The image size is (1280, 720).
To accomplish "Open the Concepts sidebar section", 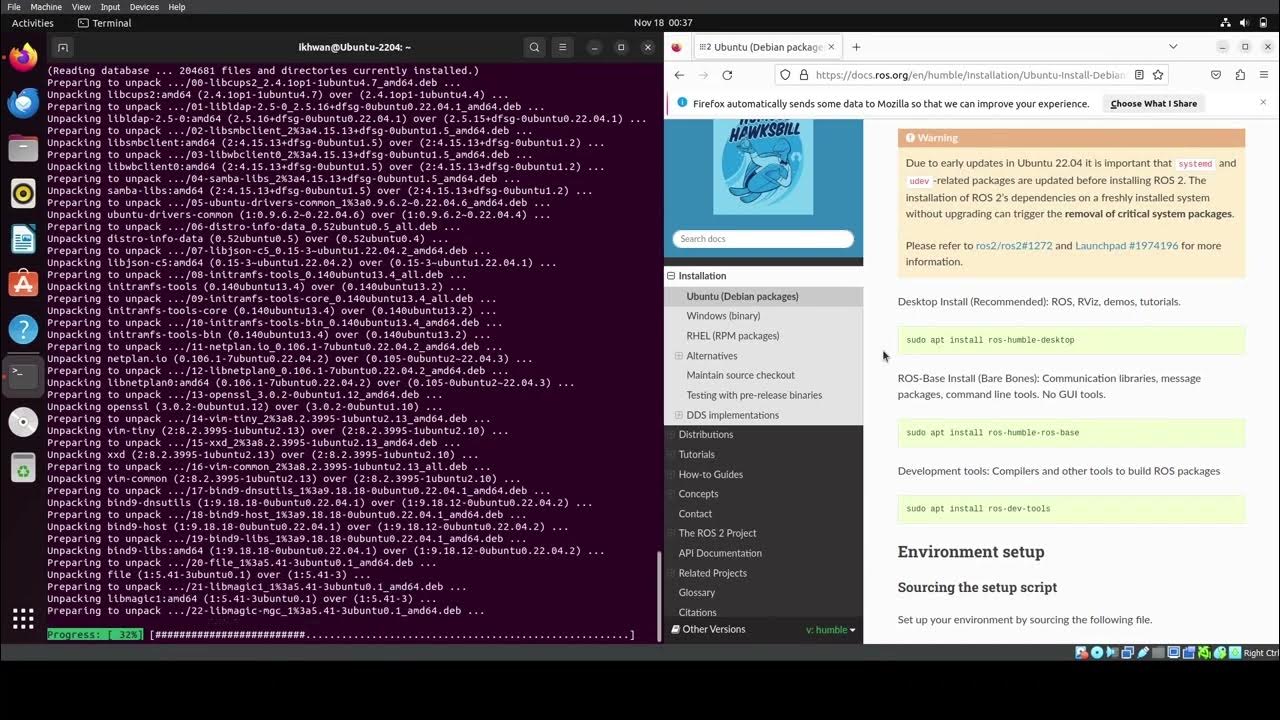I will click(x=698, y=494).
